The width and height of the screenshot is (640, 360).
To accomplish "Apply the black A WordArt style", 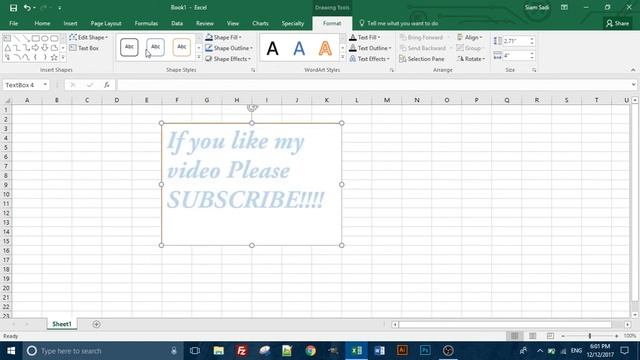I will (273, 49).
